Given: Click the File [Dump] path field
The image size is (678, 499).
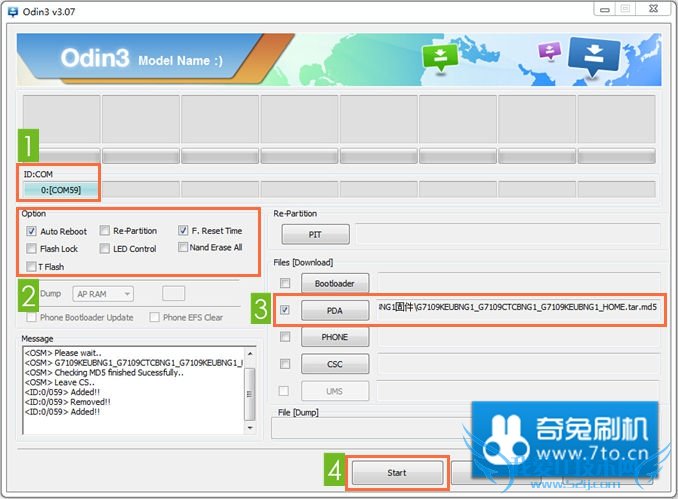Looking at the screenshot, I should pos(371,429).
